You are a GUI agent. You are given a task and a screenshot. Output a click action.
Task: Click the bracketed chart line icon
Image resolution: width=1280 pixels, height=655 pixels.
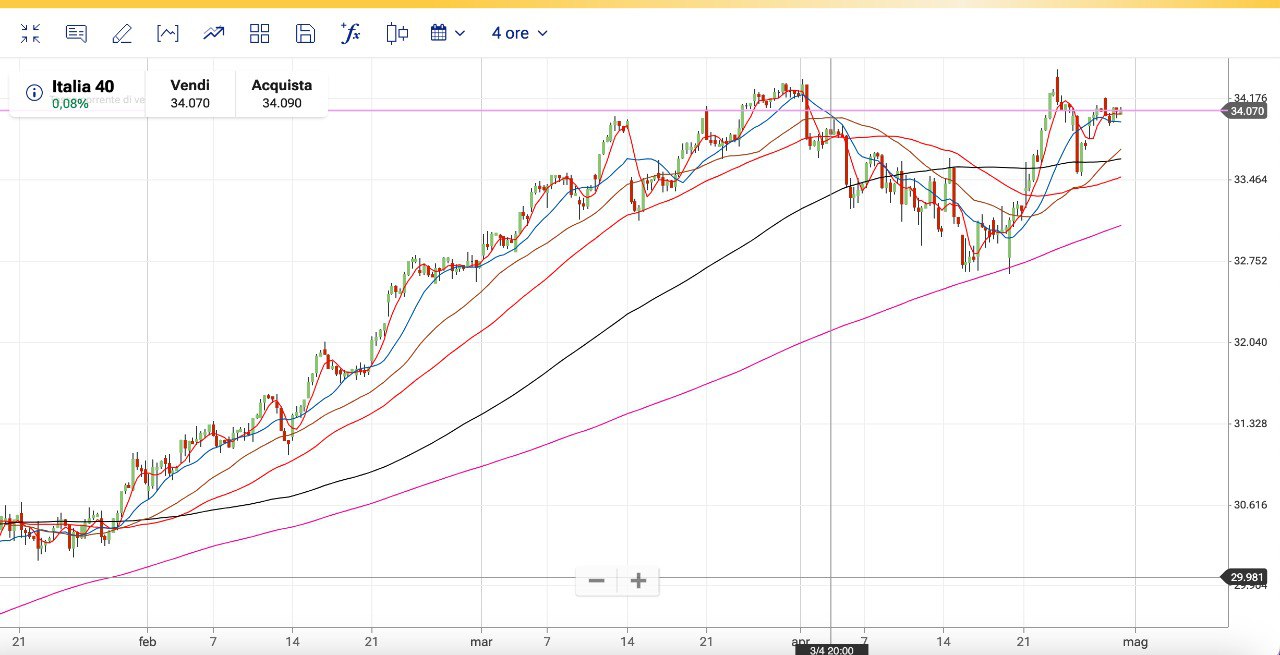click(x=167, y=33)
